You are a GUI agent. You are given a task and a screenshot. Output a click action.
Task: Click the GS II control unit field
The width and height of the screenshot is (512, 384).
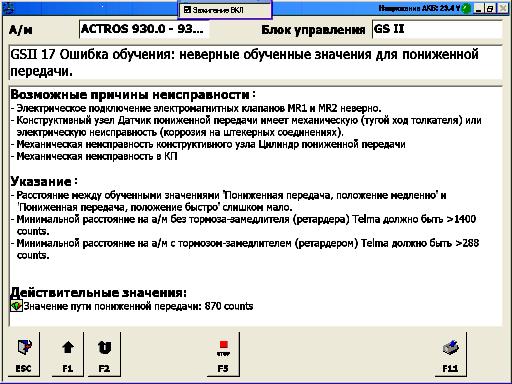pos(437,29)
